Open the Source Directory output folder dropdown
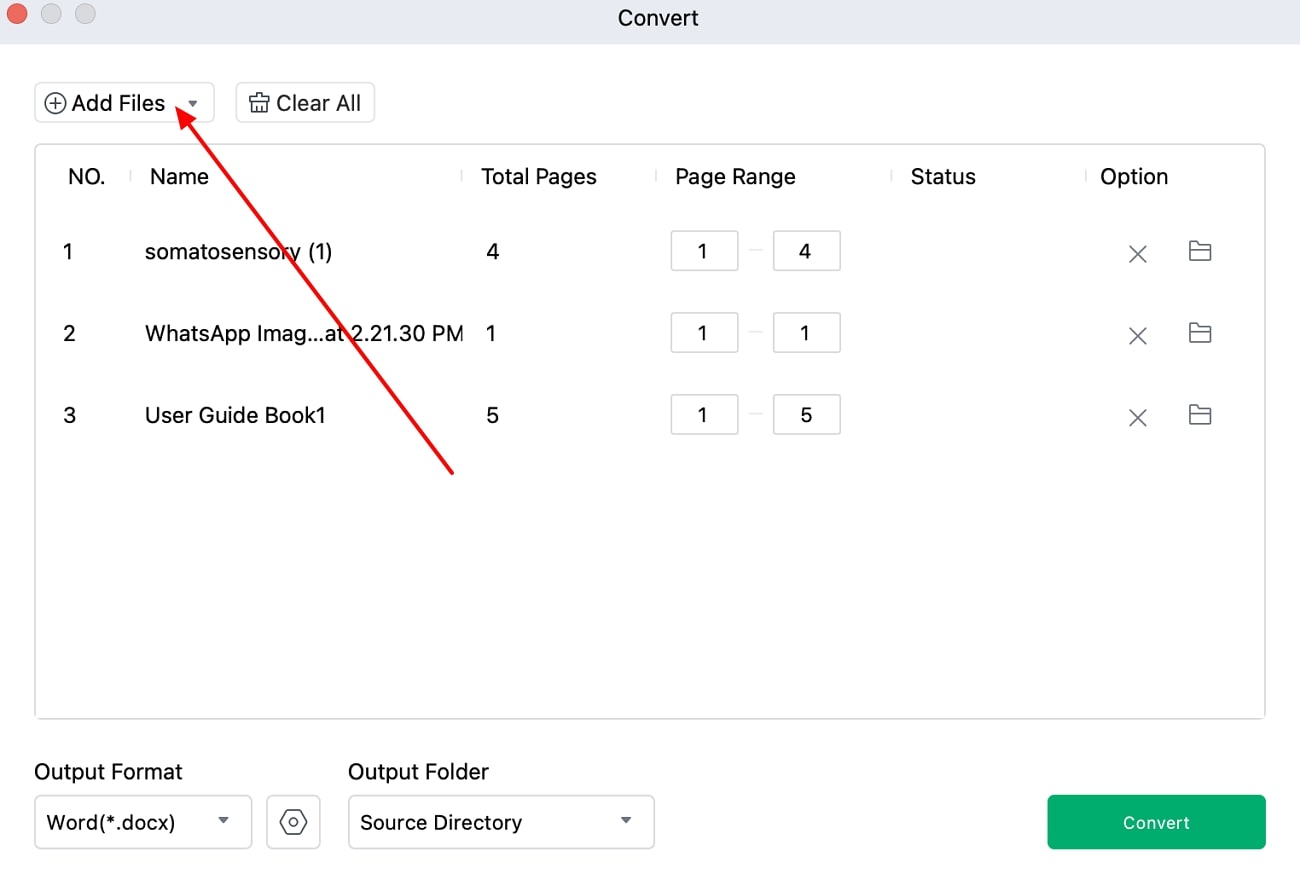1300x880 pixels. [501, 822]
